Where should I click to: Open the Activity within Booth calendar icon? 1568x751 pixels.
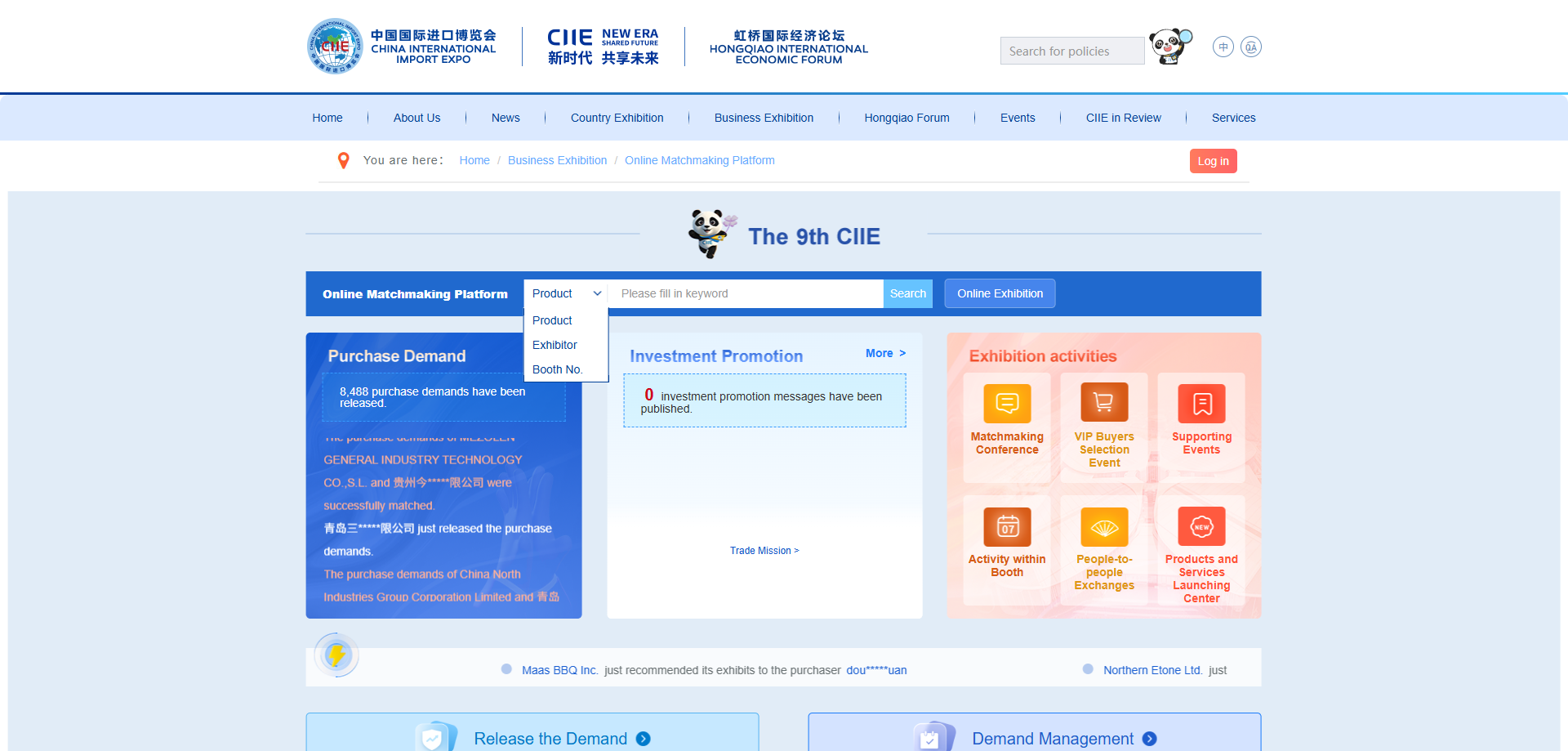1007,527
